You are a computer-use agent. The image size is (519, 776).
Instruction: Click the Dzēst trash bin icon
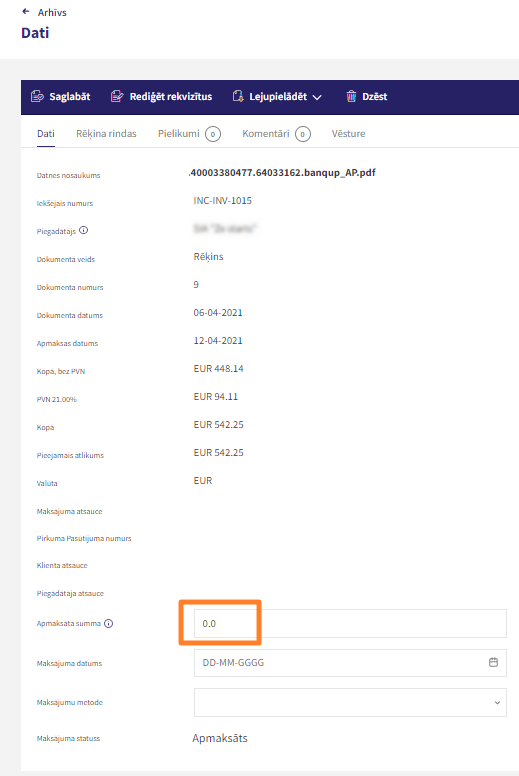(x=351, y=97)
